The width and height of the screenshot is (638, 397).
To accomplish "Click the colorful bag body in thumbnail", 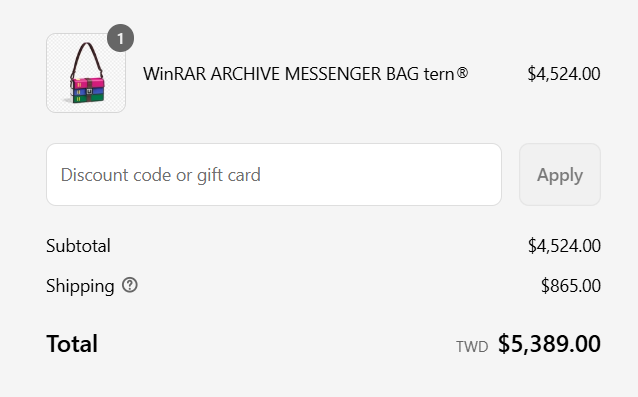I will tap(87, 90).
